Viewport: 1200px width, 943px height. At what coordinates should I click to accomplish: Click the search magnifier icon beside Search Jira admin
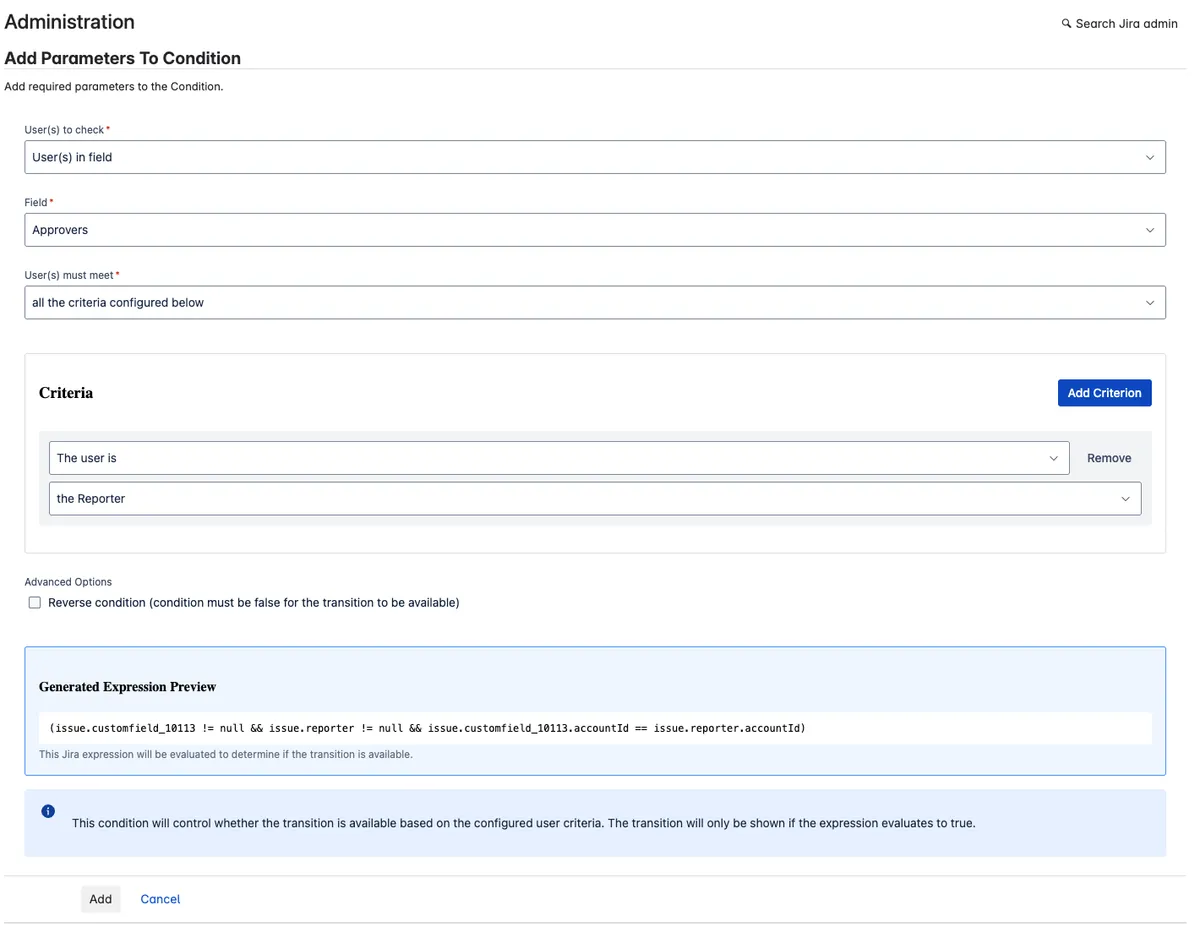pyautogui.click(x=1066, y=24)
